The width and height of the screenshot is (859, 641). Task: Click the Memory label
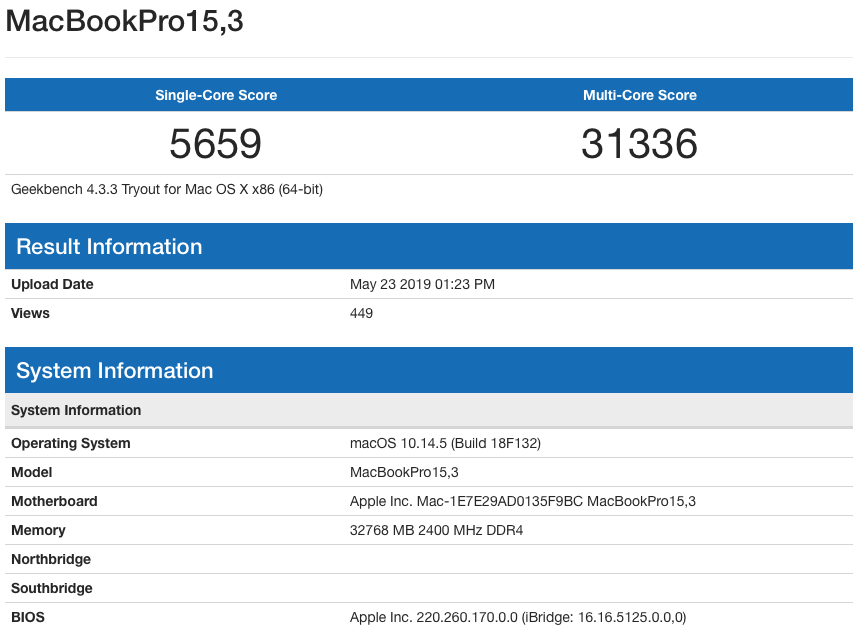click(38, 530)
